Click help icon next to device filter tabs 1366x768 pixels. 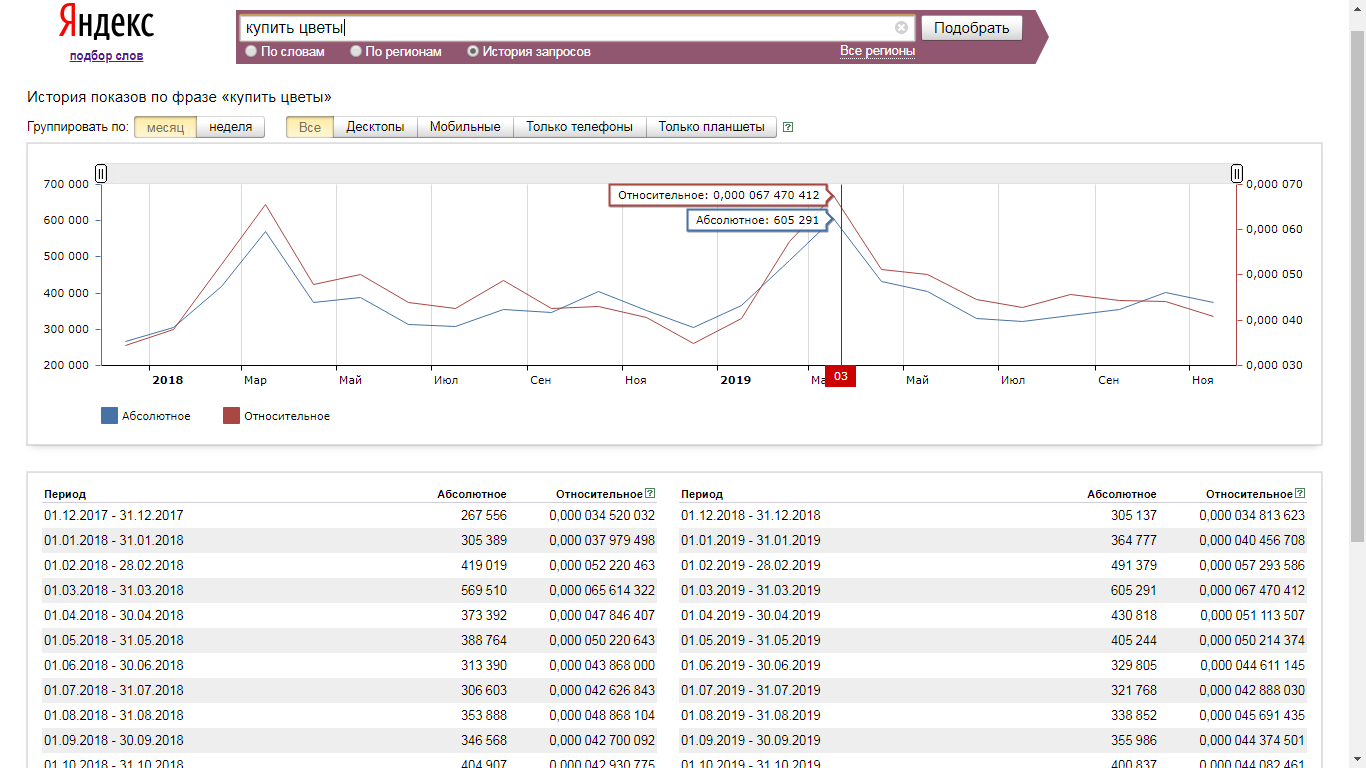coord(788,127)
